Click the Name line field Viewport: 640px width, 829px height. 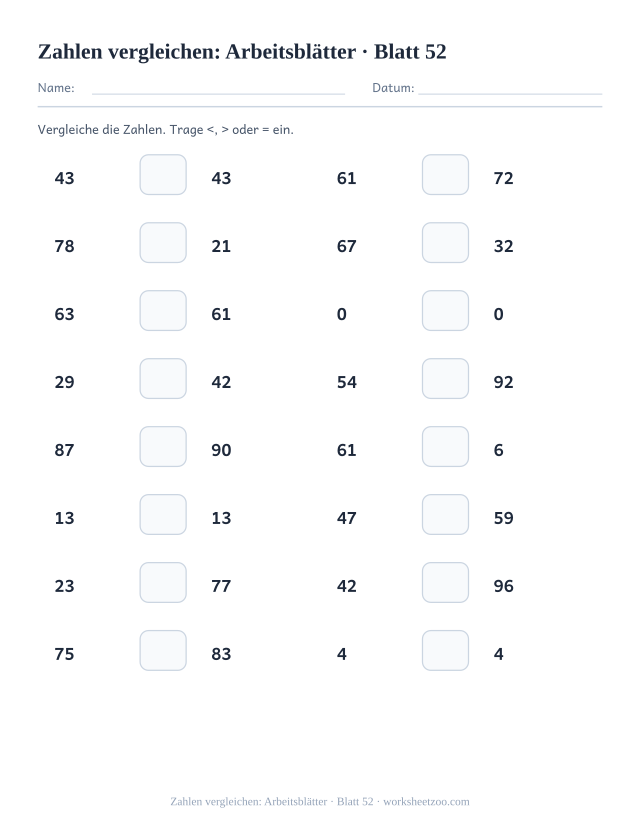point(218,88)
